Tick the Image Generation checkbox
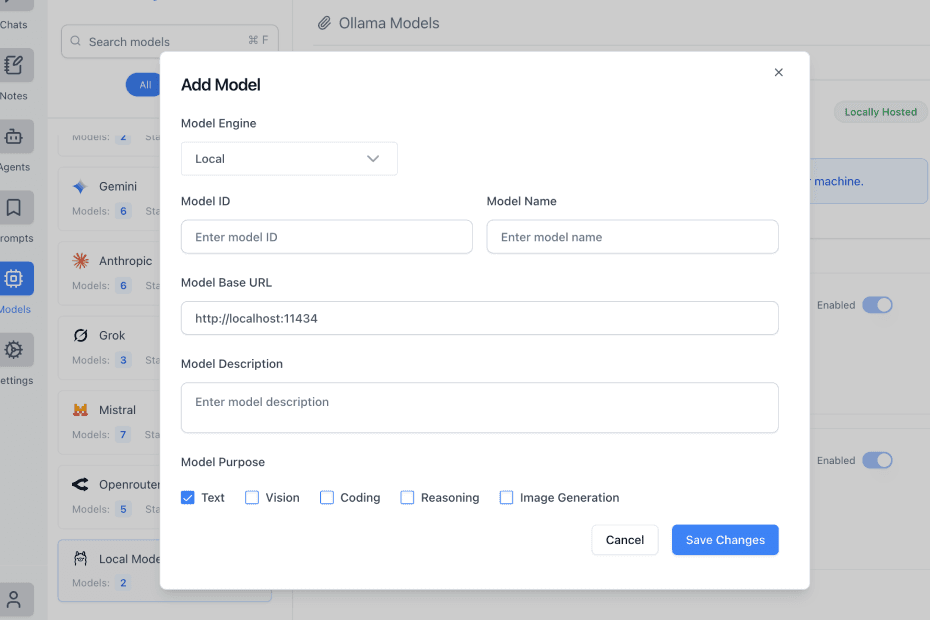Viewport: 930px width, 620px height. tap(507, 498)
